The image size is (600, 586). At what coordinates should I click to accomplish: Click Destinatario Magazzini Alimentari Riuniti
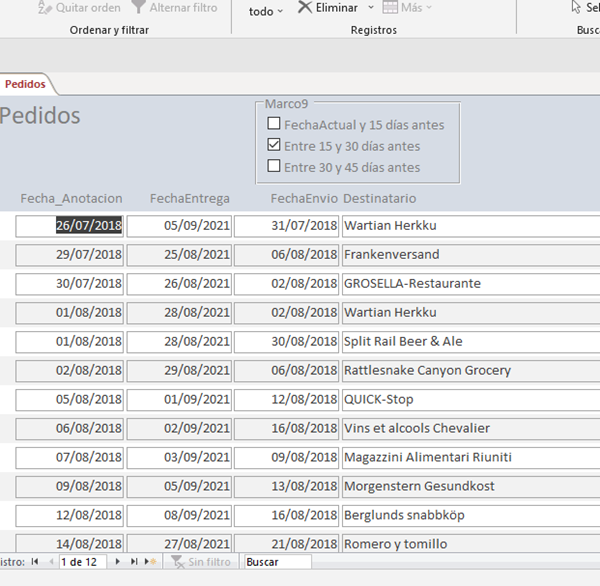coord(471,457)
